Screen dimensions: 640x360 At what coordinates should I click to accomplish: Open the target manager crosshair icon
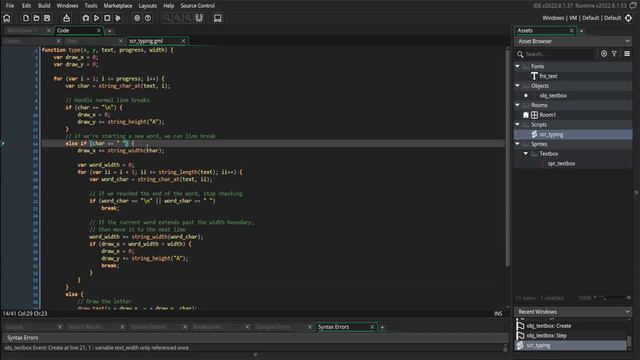coord(628,18)
